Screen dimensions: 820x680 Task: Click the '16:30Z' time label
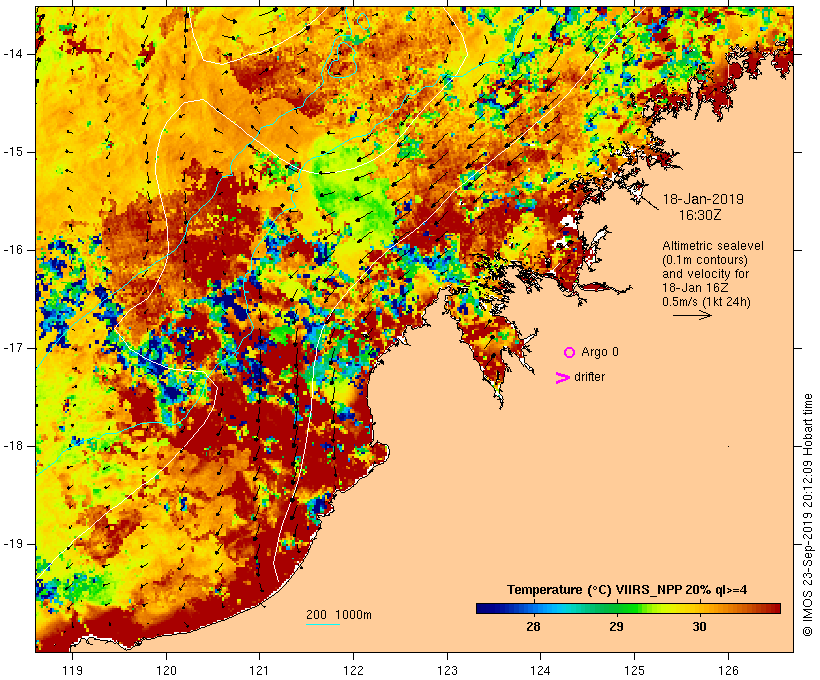pos(700,215)
